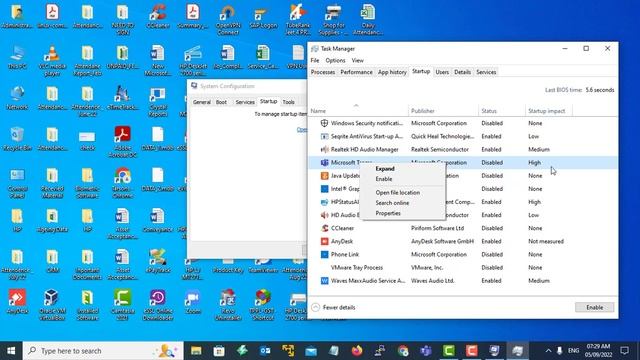Open File Explorer from the taskbar
Image resolution: width=640 pixels, height=360 pixels.
tap(196, 351)
